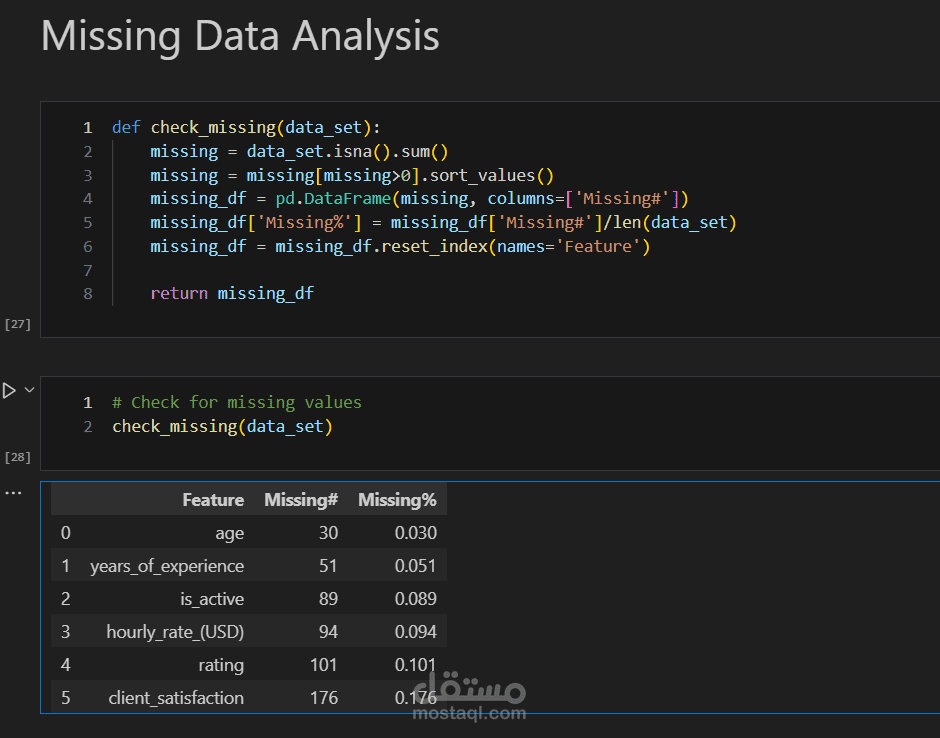Viewport: 940px width, 738px height.
Task: Click the data_set.isna().sum() line
Action: coord(299,152)
